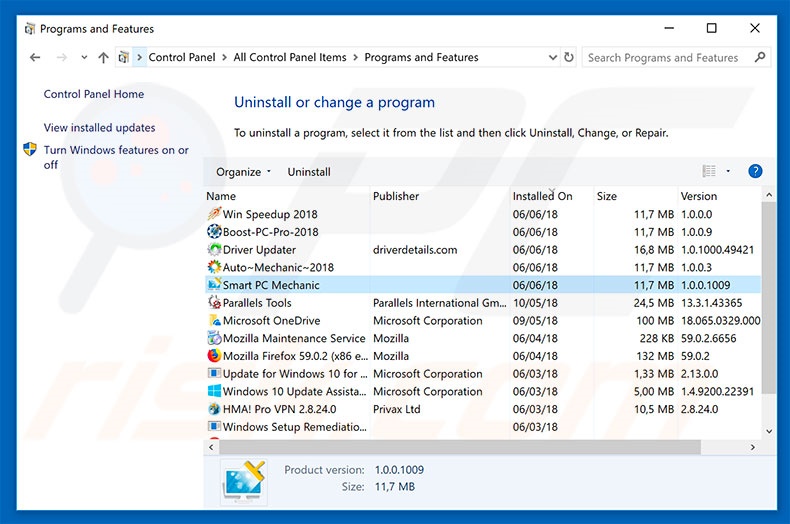This screenshot has height=524, width=790.
Task: Select the Auto~Mechanic~2018 entry
Action: [483, 267]
